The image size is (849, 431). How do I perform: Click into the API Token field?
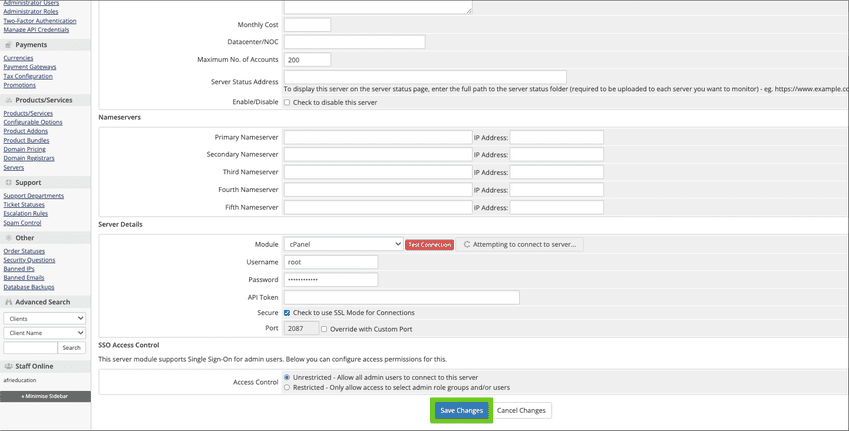point(401,297)
